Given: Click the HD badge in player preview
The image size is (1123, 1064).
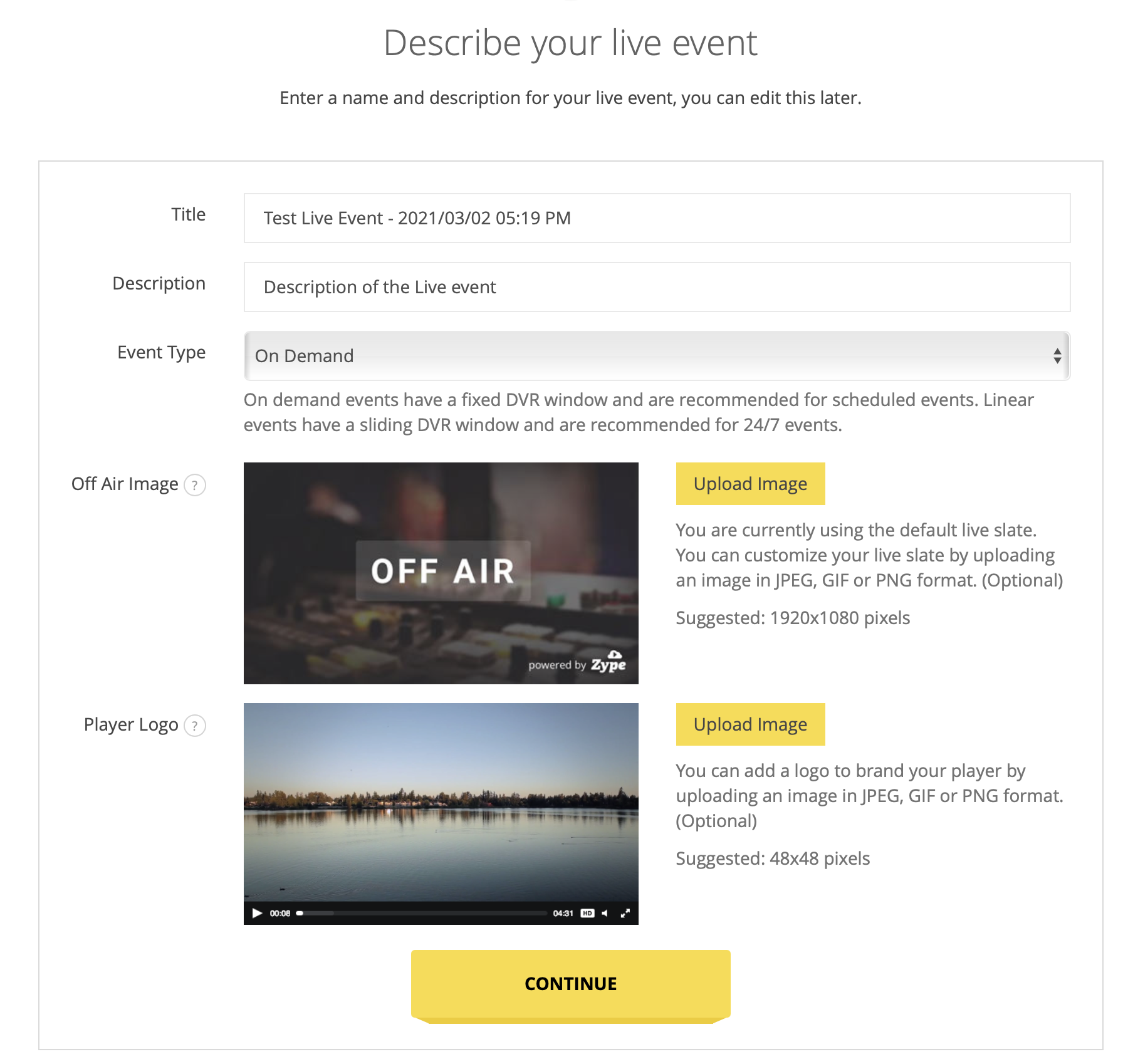Looking at the screenshot, I should point(587,913).
